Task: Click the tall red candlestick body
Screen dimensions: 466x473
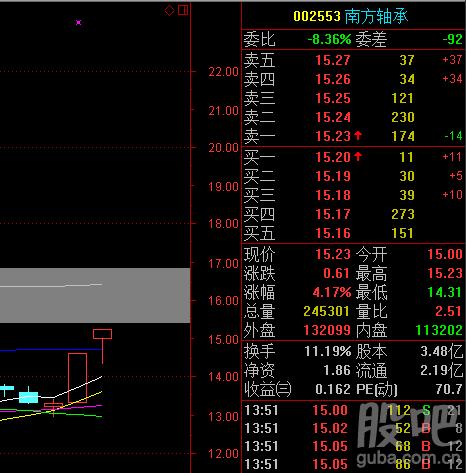Action: [77, 378]
